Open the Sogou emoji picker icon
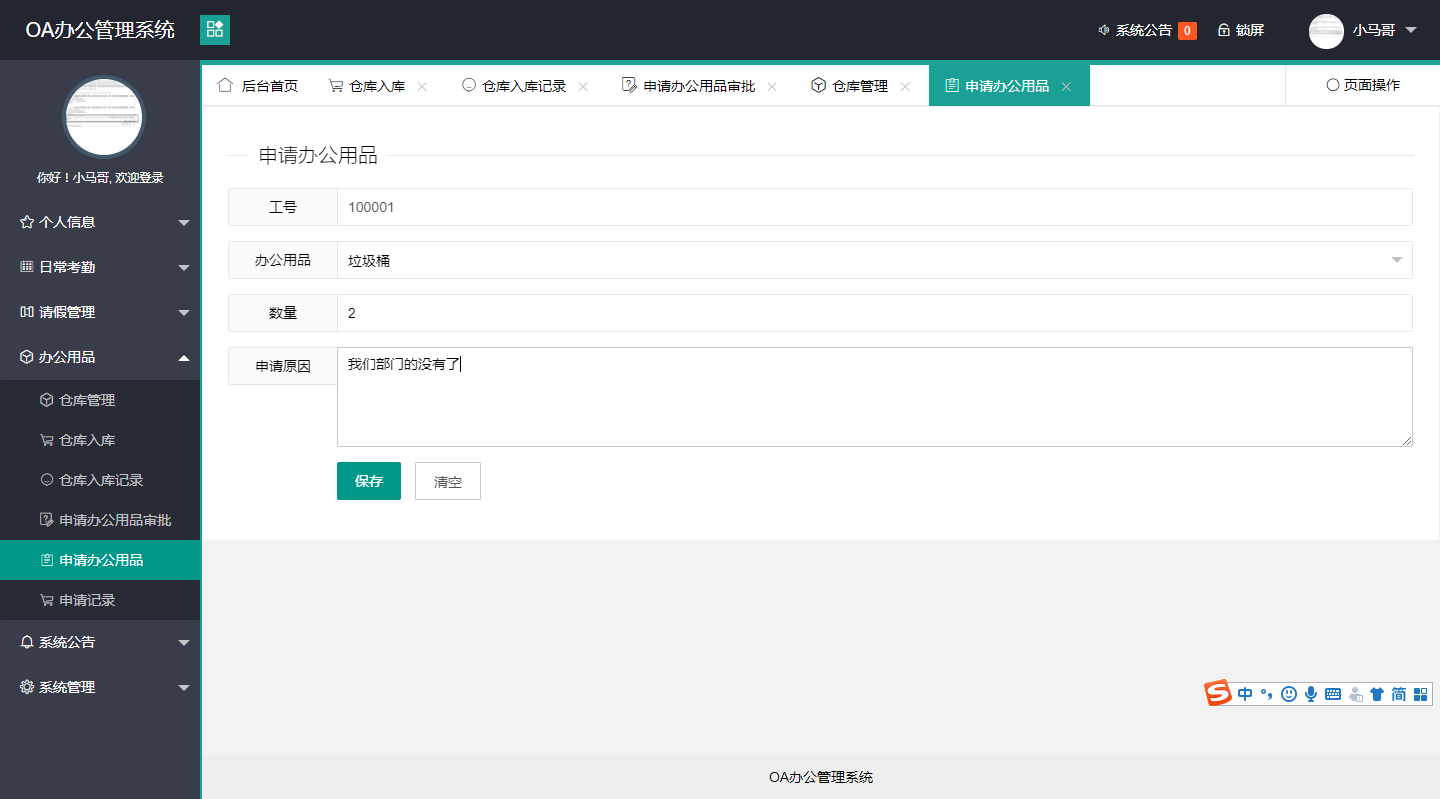The image size is (1440, 799). (x=1288, y=693)
